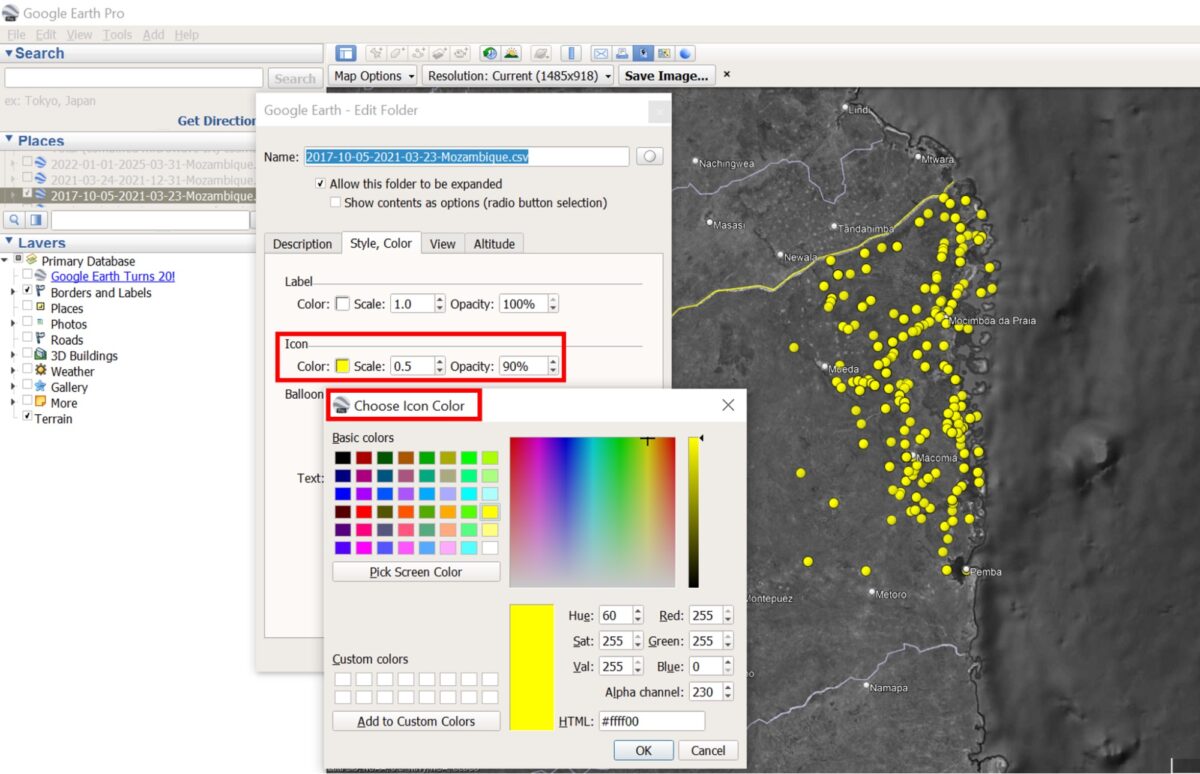Collapse the Primary Database tree node
Viewport: 1200px width, 774px height.
[x=5, y=261]
